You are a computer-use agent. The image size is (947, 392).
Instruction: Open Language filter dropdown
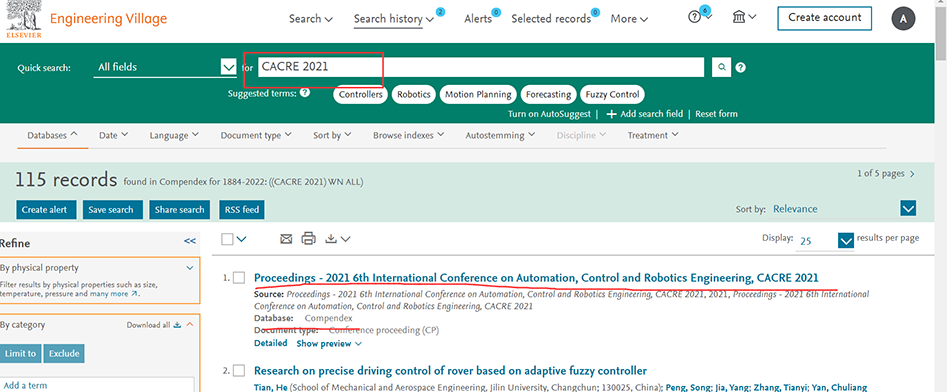175,135
